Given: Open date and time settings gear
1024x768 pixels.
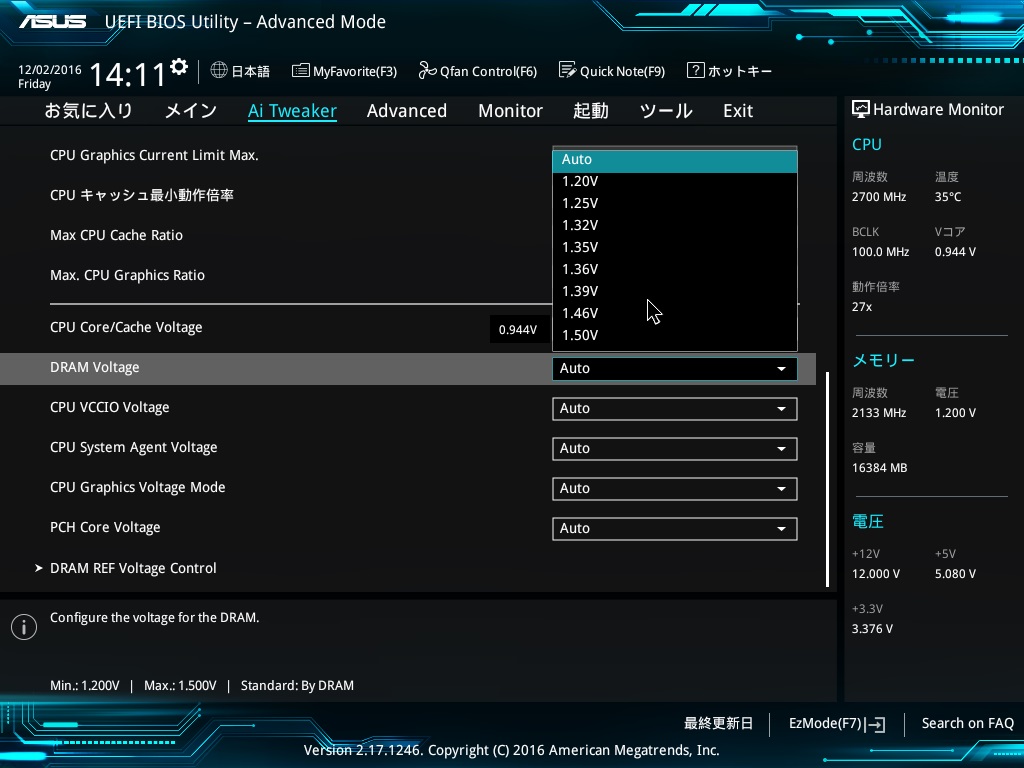Looking at the screenshot, I should pyautogui.click(x=179, y=67).
